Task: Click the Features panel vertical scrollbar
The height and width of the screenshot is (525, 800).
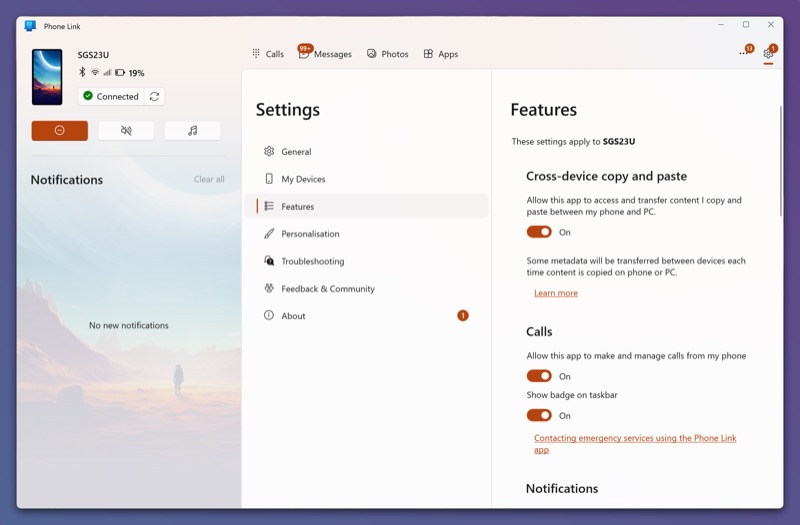Action: (x=780, y=161)
